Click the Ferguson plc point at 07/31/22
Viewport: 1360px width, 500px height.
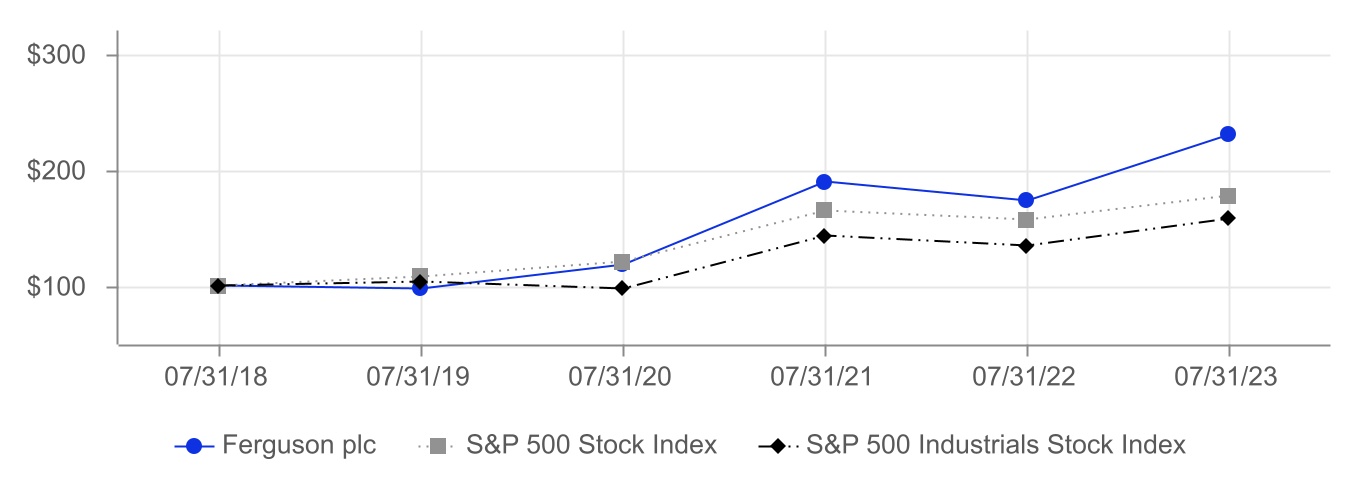[1026, 200]
